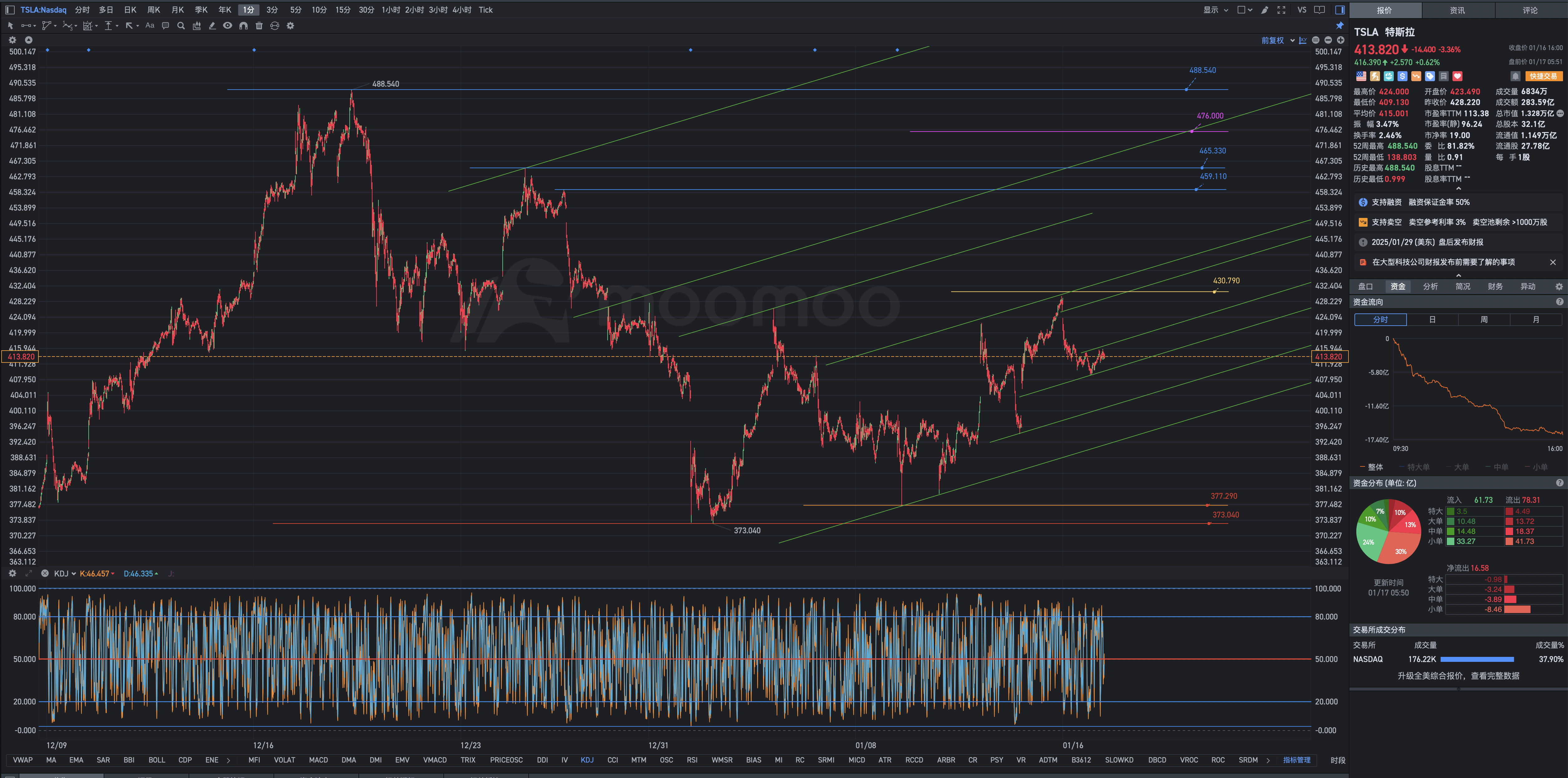Switch to 盘口 panel tab
Image resolution: width=1568 pixels, height=778 pixels.
pos(1365,287)
